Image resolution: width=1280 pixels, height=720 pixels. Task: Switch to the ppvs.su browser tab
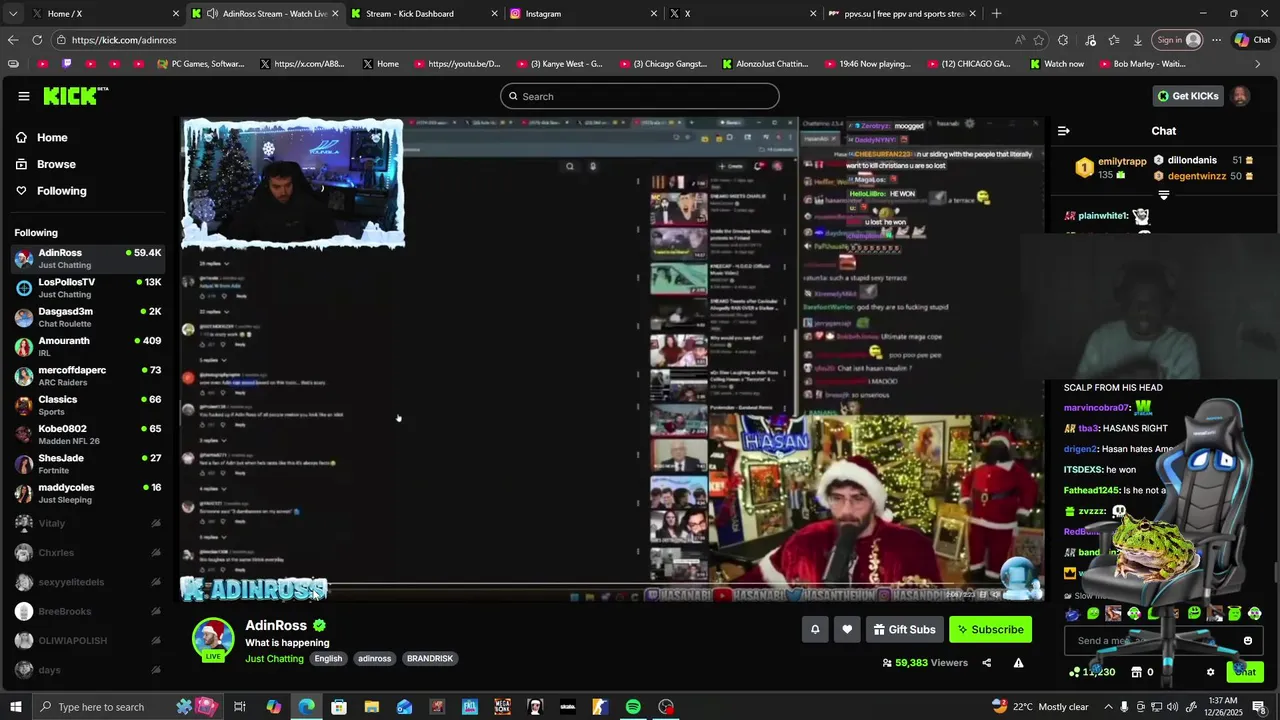click(900, 13)
